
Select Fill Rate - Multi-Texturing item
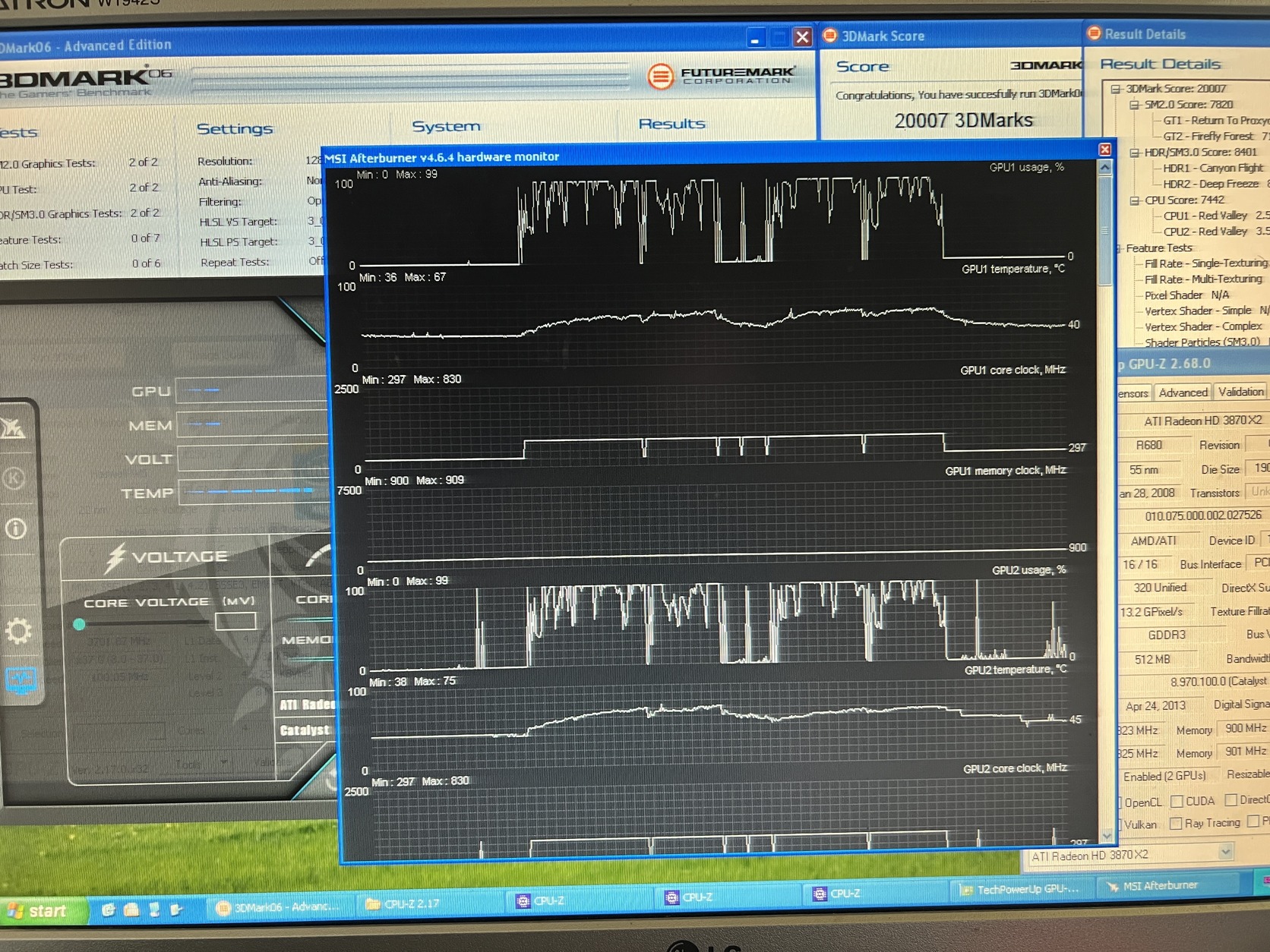click(x=1203, y=279)
